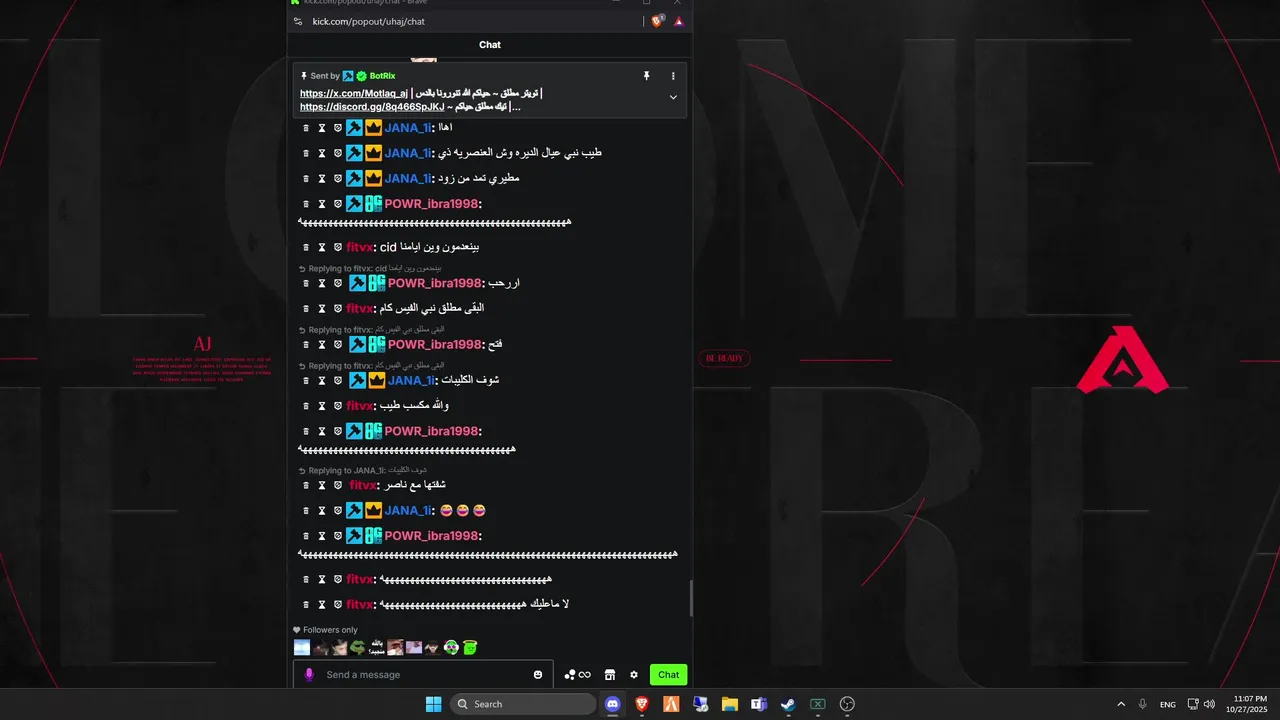Shield icon beside 'والله مكسب طيب' message
This screenshot has width=1280, height=720.
338,406
